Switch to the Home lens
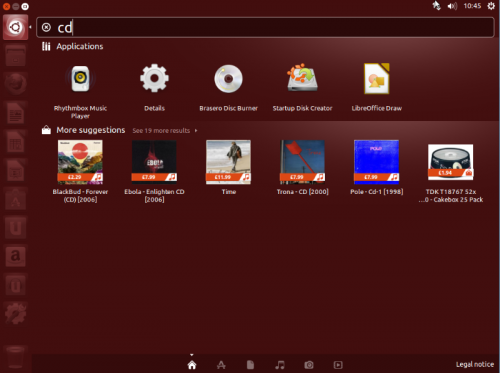Image resolution: width=500 pixels, height=373 pixels. [x=192, y=365]
